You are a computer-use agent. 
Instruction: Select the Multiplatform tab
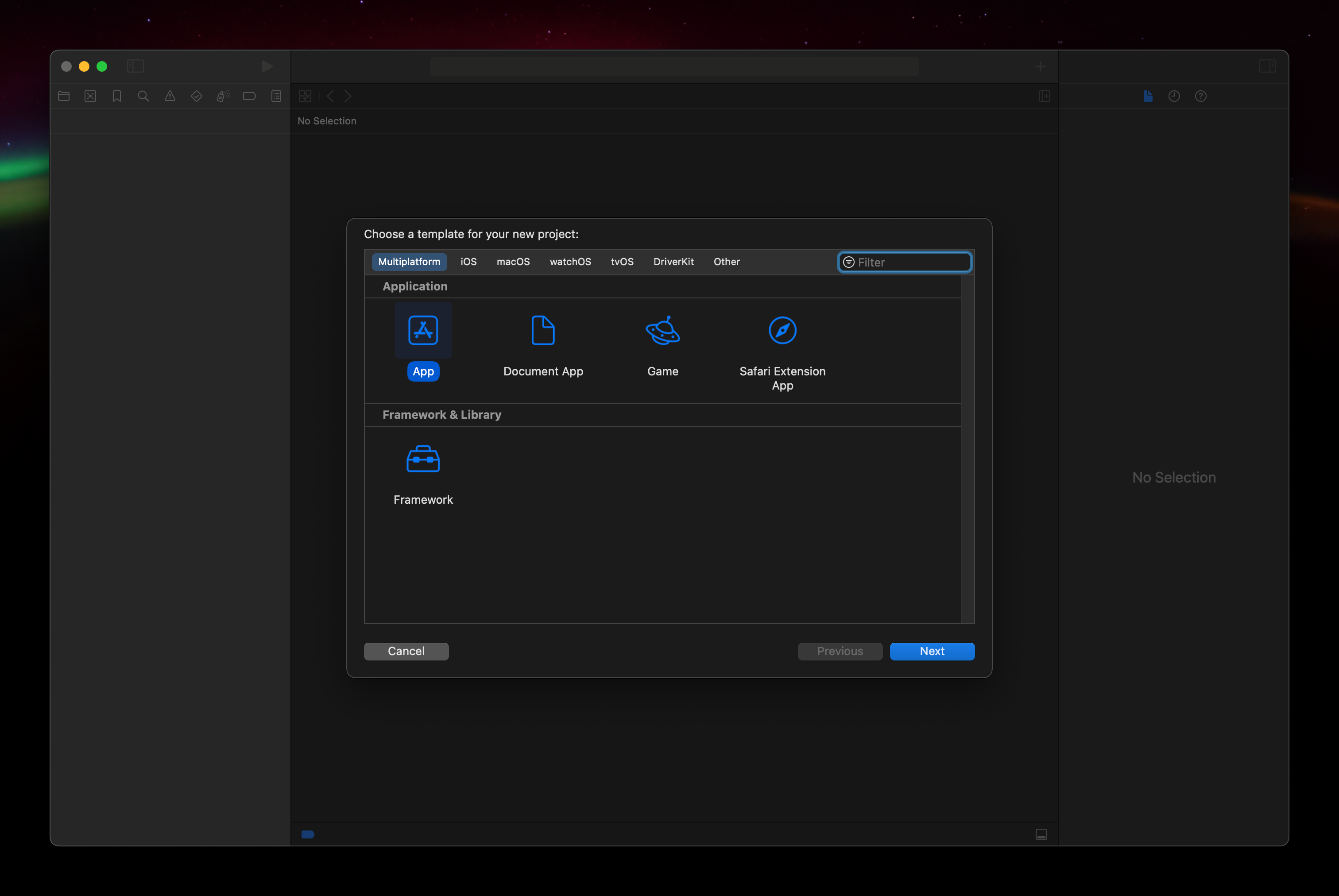[408, 261]
